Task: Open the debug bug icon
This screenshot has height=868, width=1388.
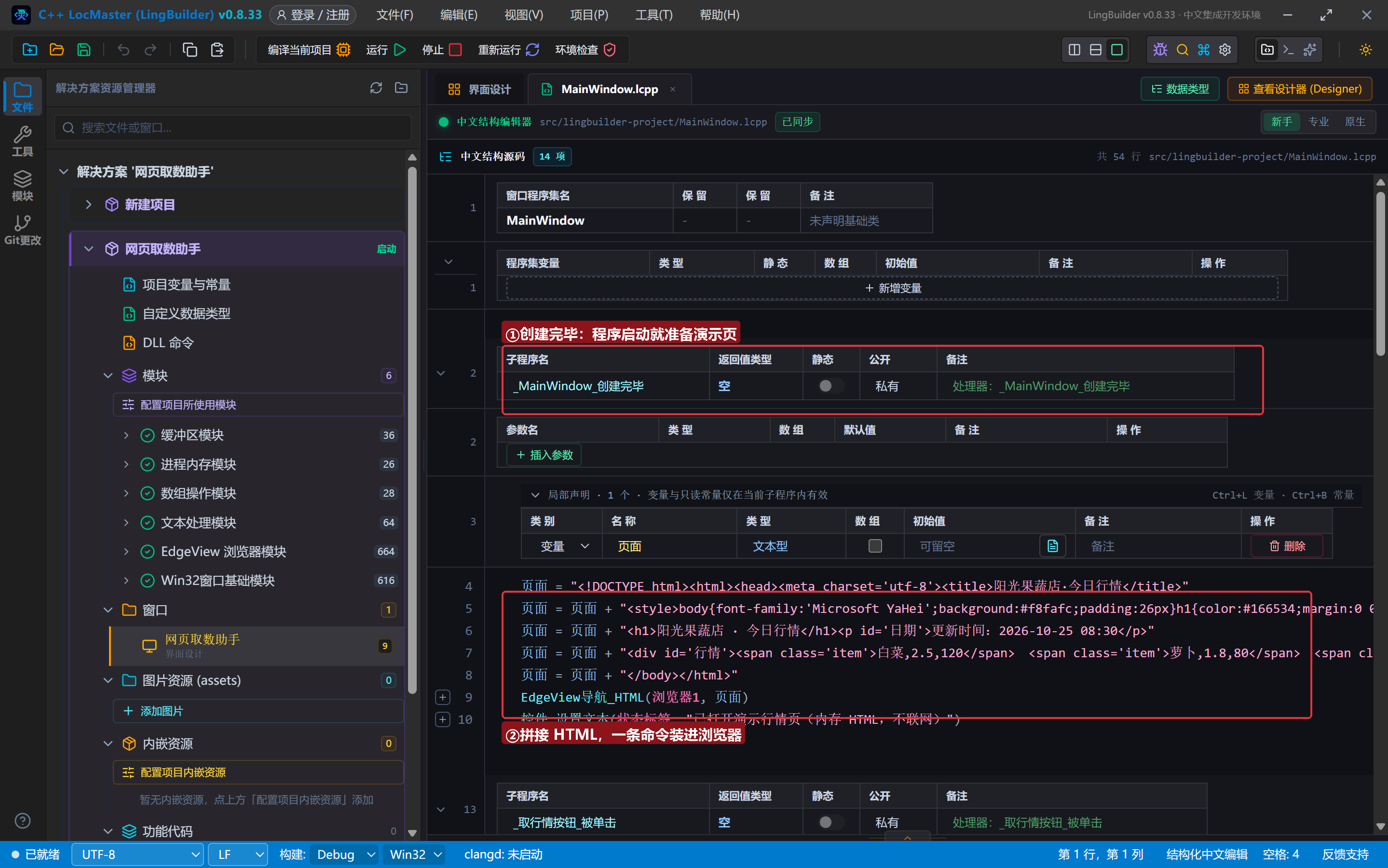Action: tap(1160, 50)
